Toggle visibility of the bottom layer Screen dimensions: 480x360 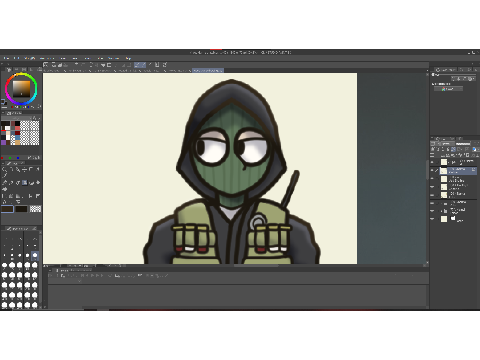(x=432, y=219)
